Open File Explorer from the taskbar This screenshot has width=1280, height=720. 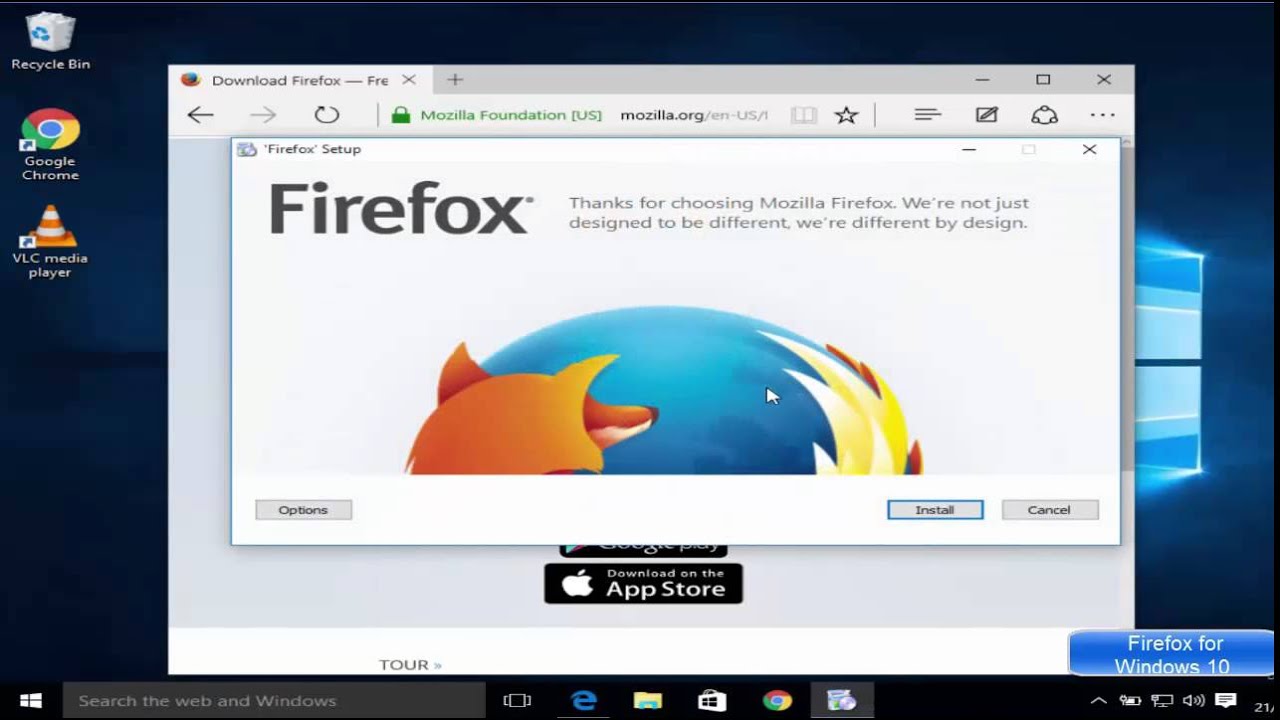coord(648,701)
